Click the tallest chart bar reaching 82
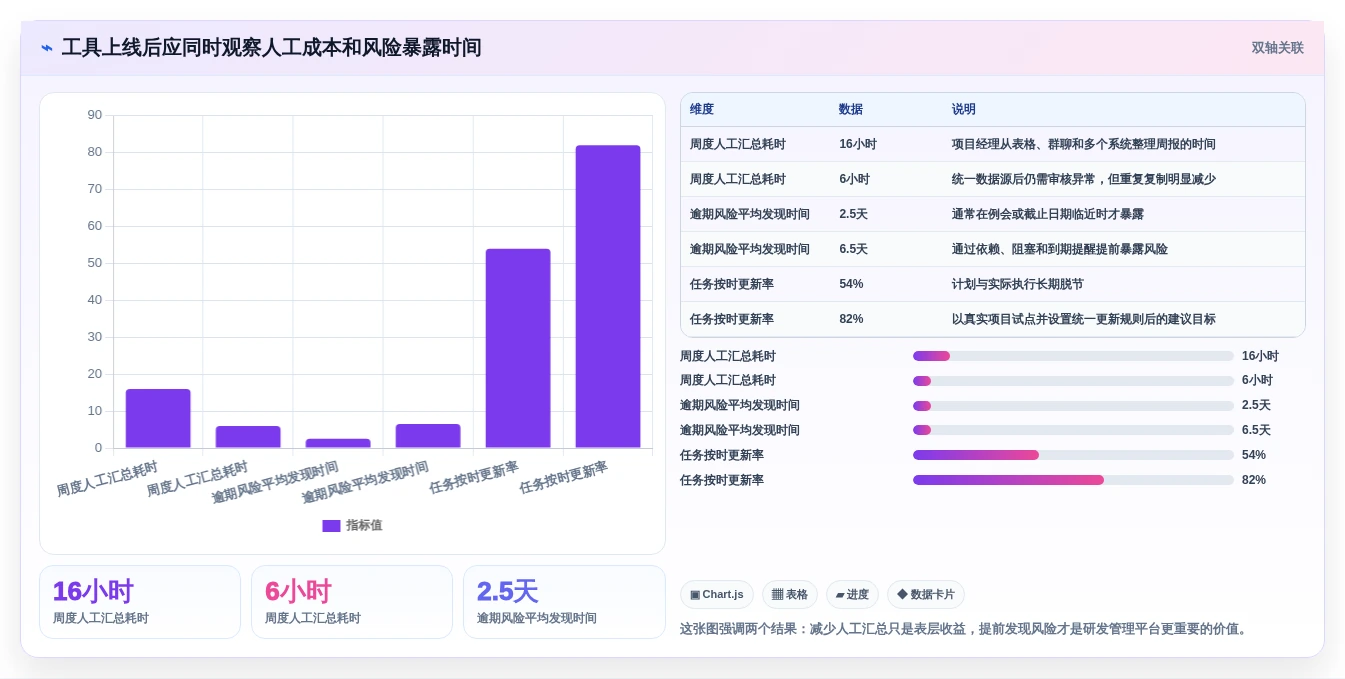Image resolution: width=1345 pixels, height=679 pixels. click(x=608, y=296)
